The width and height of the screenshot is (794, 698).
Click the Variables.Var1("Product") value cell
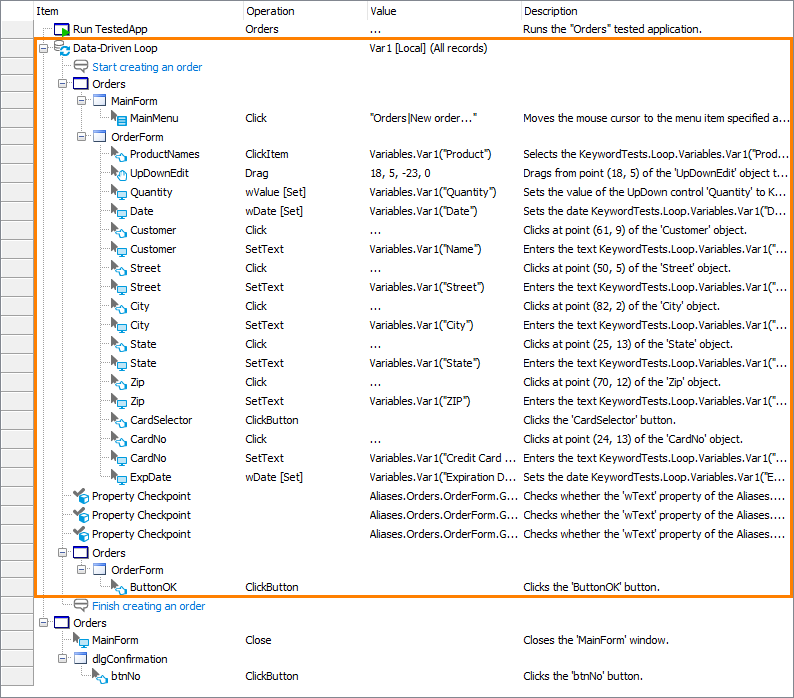pos(430,154)
